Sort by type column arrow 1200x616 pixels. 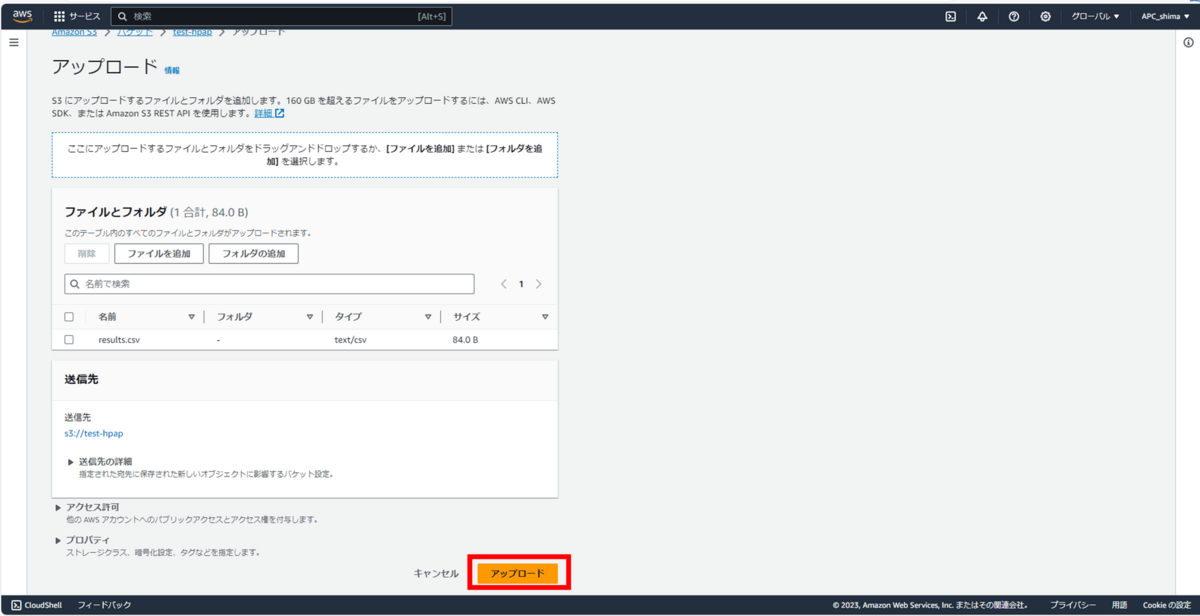[x=428, y=317]
